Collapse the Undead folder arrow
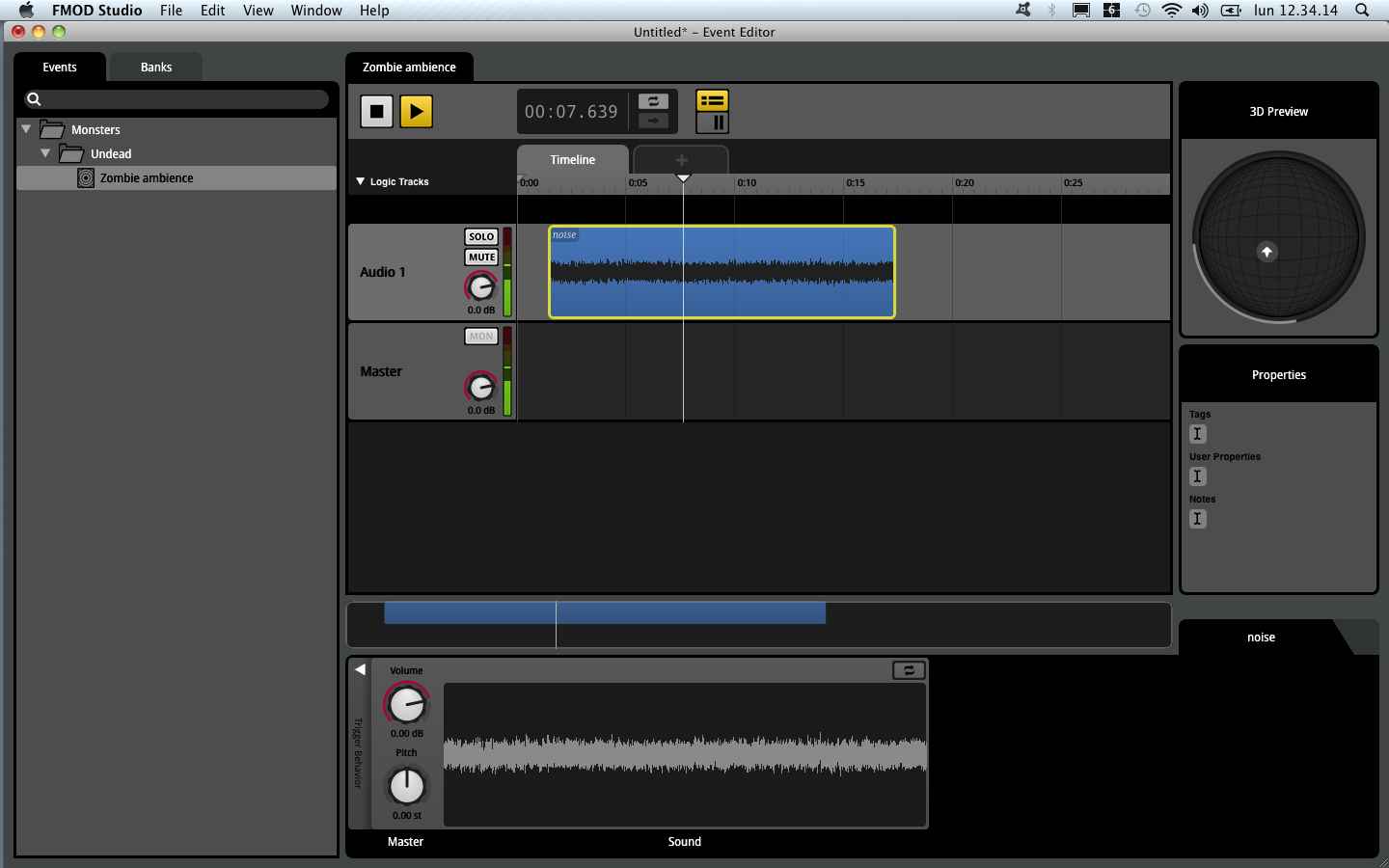The image size is (1389, 868). pyautogui.click(x=45, y=153)
